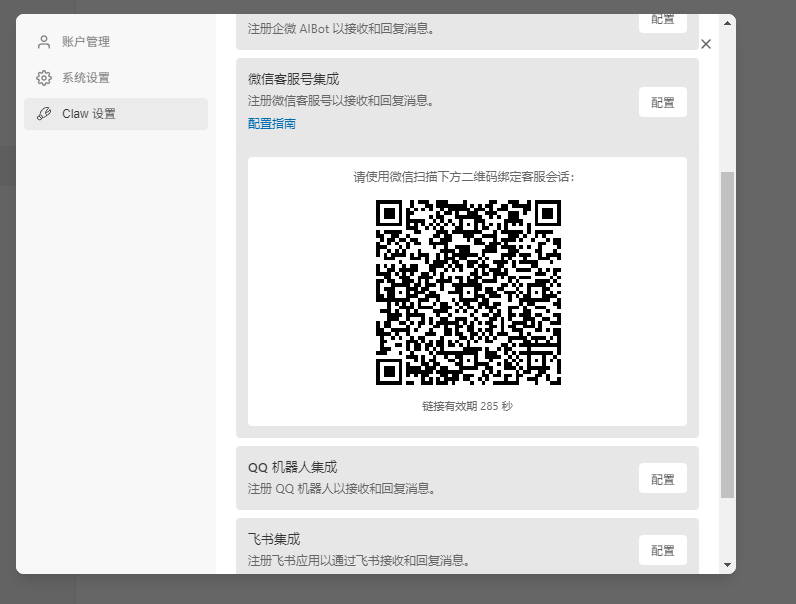Click the 链接有效期 285 秒 text
Image resolution: width=796 pixels, height=604 pixels.
coord(468,407)
